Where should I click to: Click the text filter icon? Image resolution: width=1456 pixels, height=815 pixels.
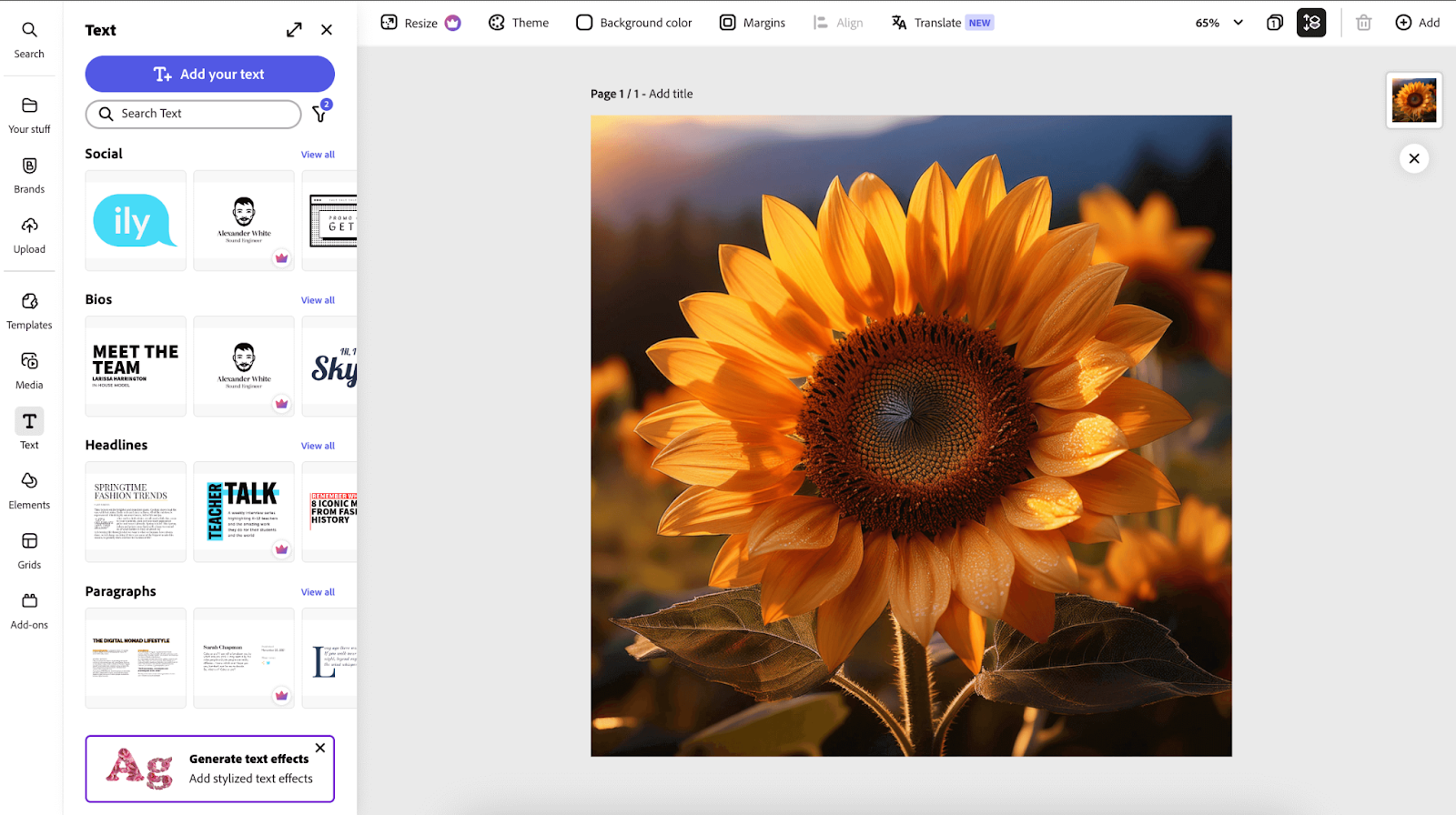319,114
